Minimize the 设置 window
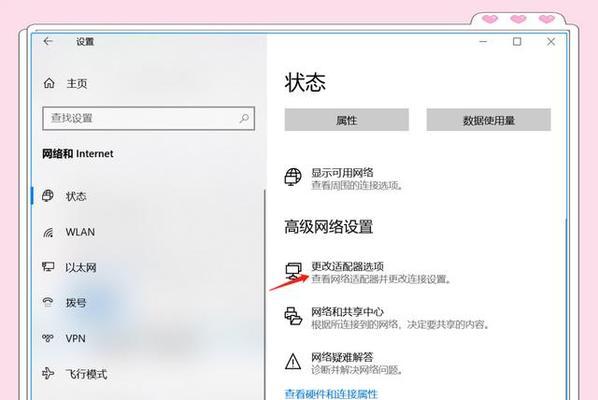This screenshot has width=598, height=400. [483, 41]
